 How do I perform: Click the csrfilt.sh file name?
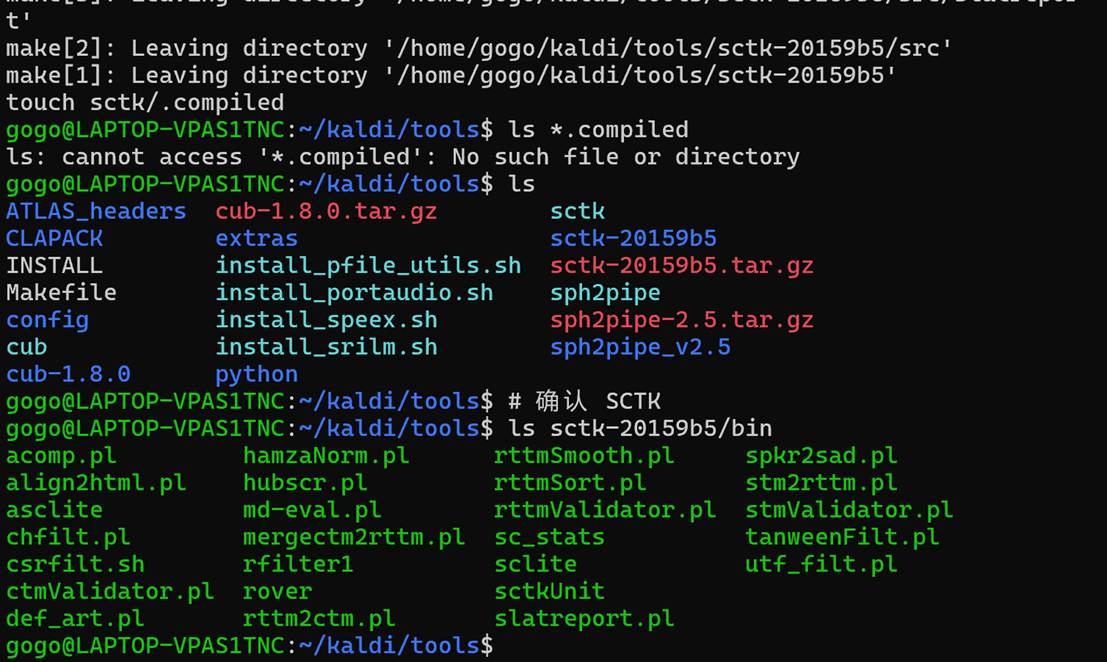[x=76, y=564]
